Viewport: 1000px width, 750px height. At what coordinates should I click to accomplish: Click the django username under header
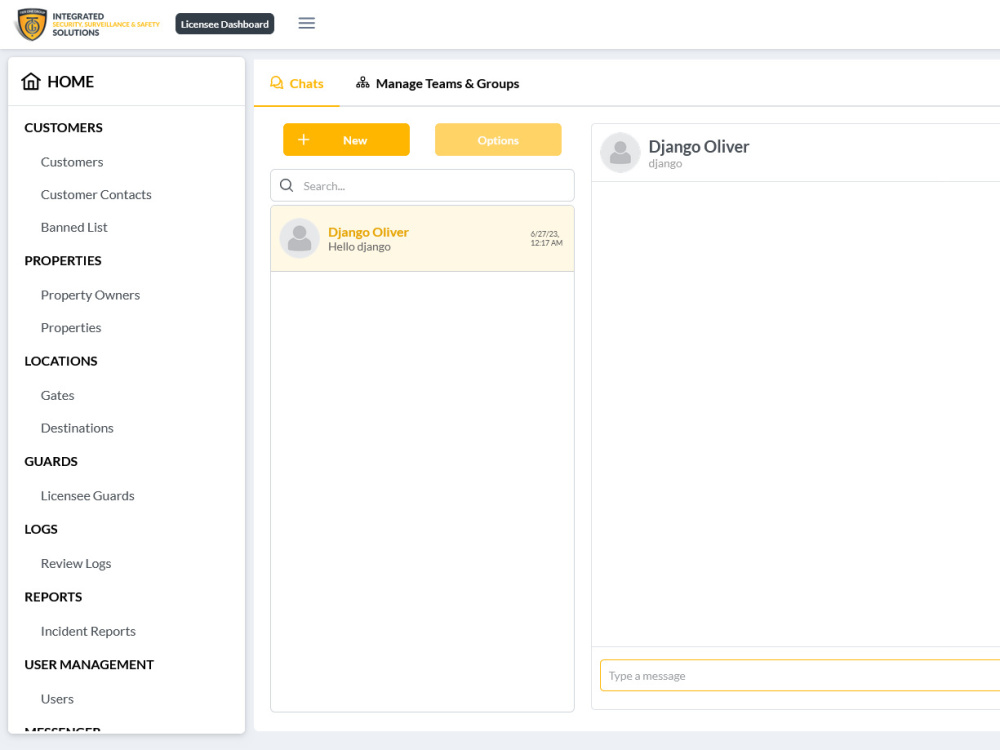(665, 164)
